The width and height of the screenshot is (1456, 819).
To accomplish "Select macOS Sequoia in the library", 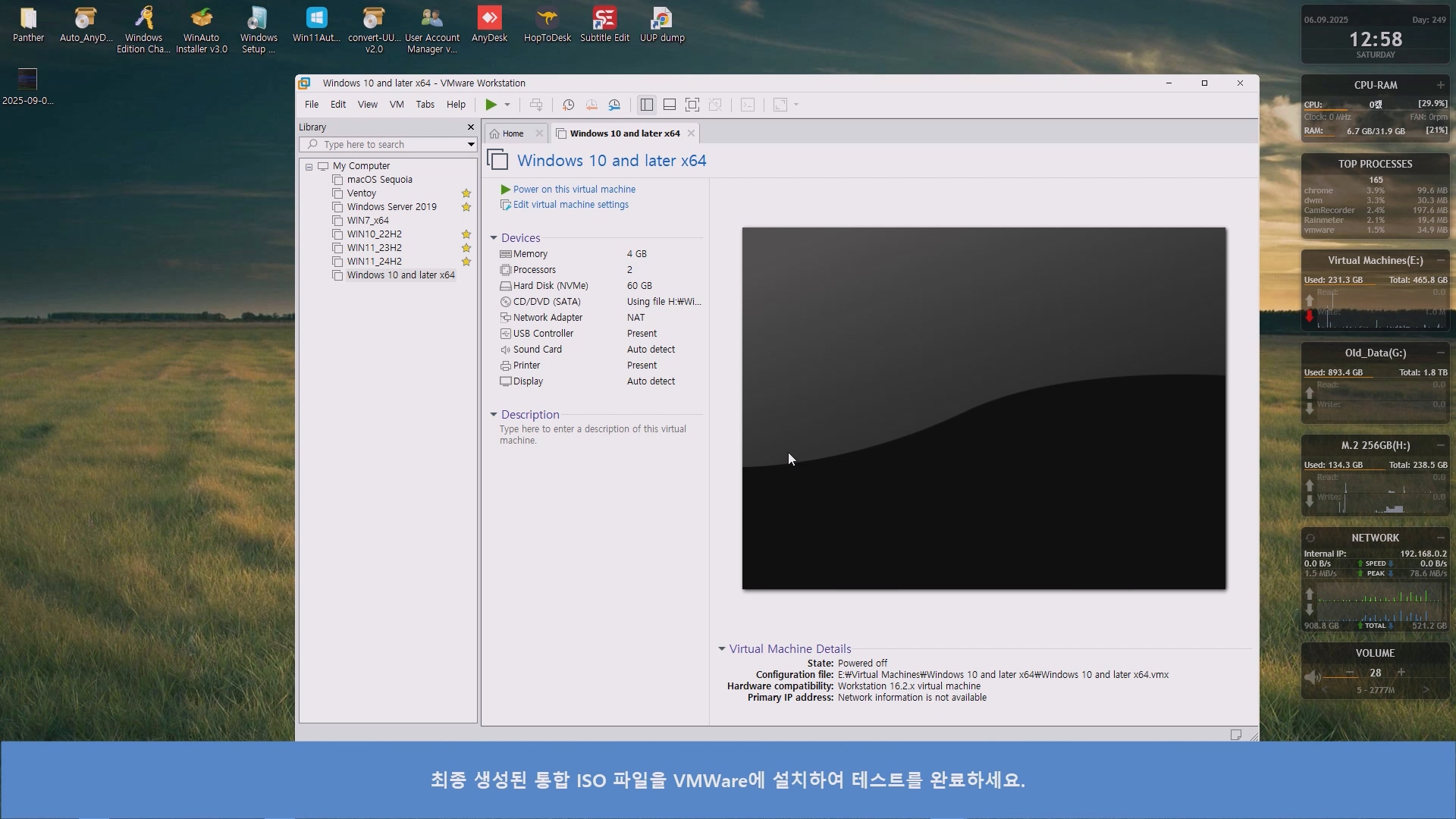I will (x=380, y=180).
